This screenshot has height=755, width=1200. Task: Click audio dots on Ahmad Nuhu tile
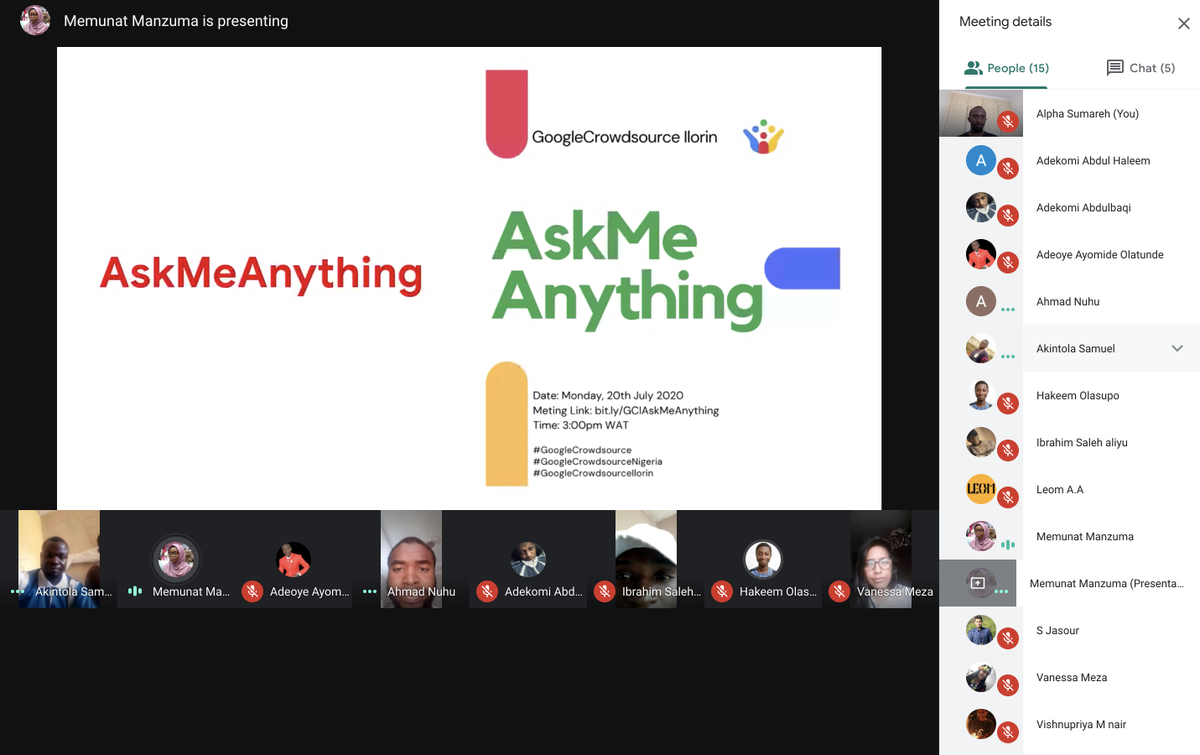(x=369, y=592)
